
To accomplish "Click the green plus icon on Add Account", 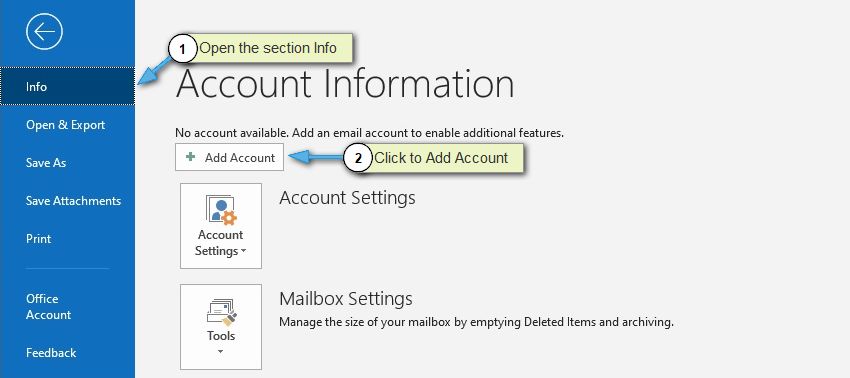I will [x=190, y=157].
